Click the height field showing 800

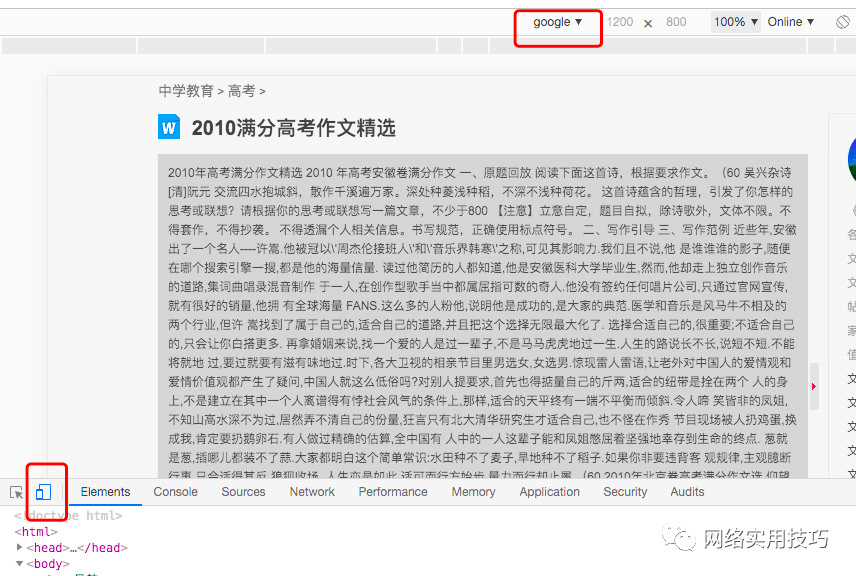point(676,22)
